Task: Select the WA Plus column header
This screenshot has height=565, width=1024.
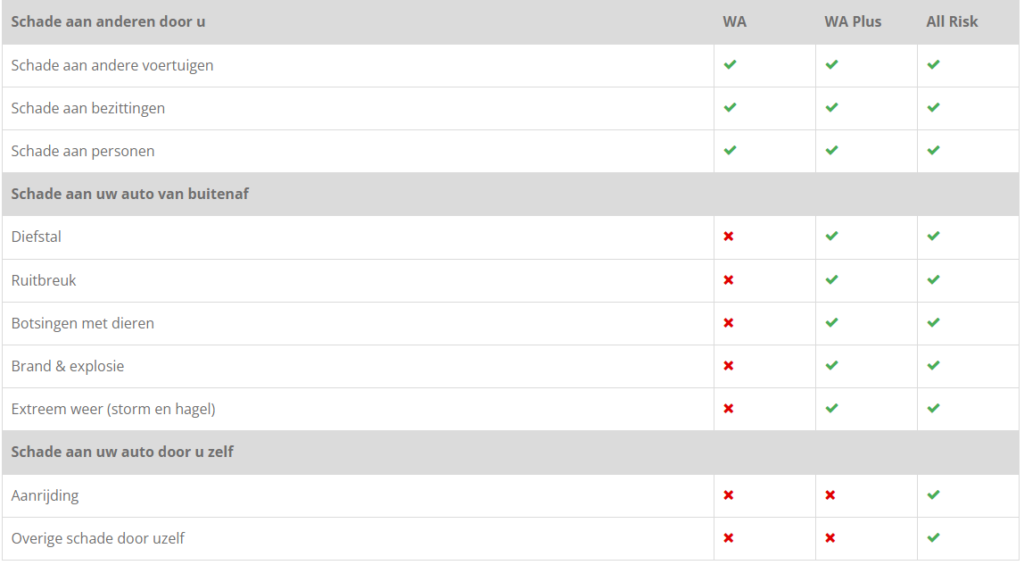Action: tap(853, 21)
